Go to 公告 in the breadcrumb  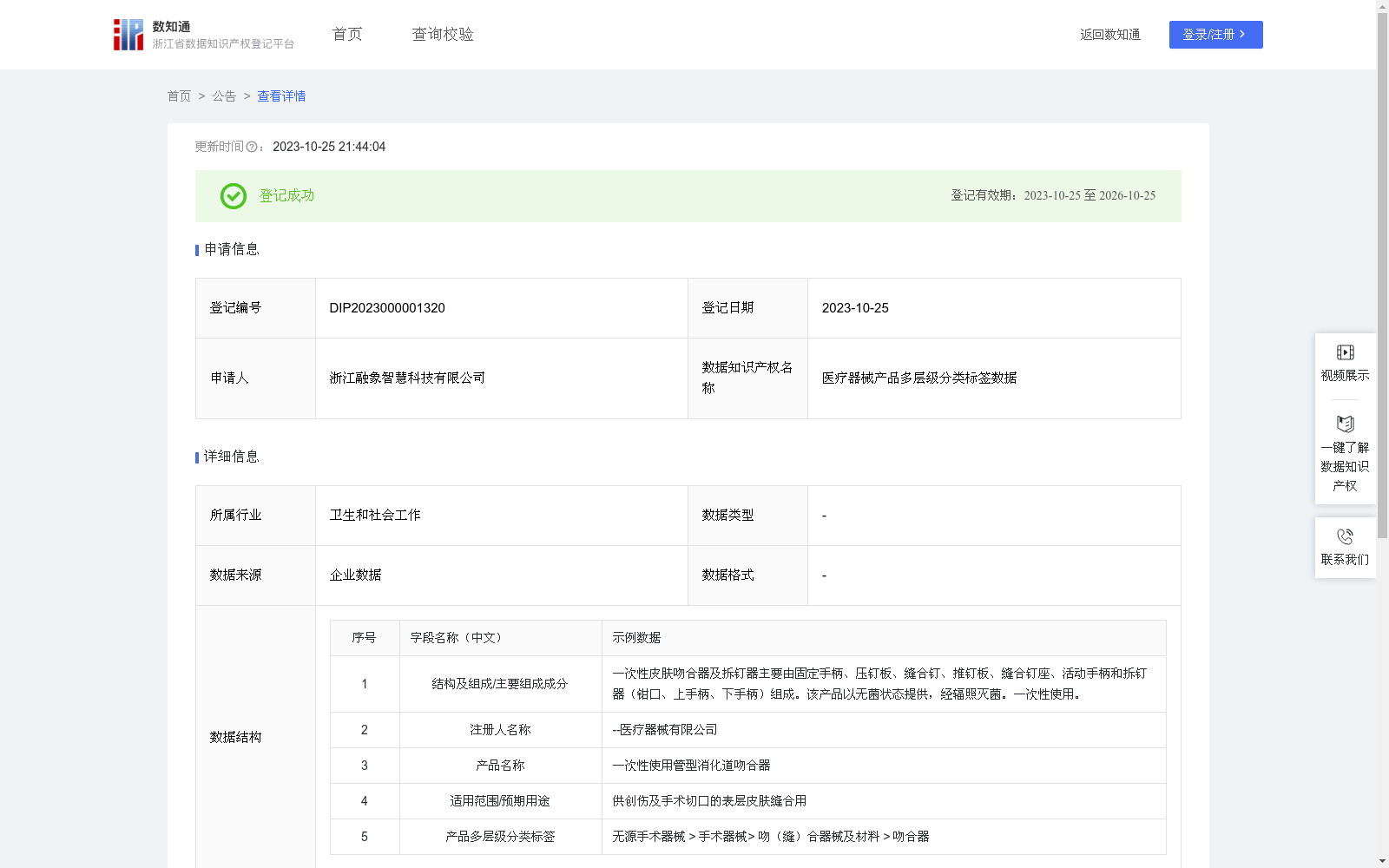pyautogui.click(x=224, y=96)
